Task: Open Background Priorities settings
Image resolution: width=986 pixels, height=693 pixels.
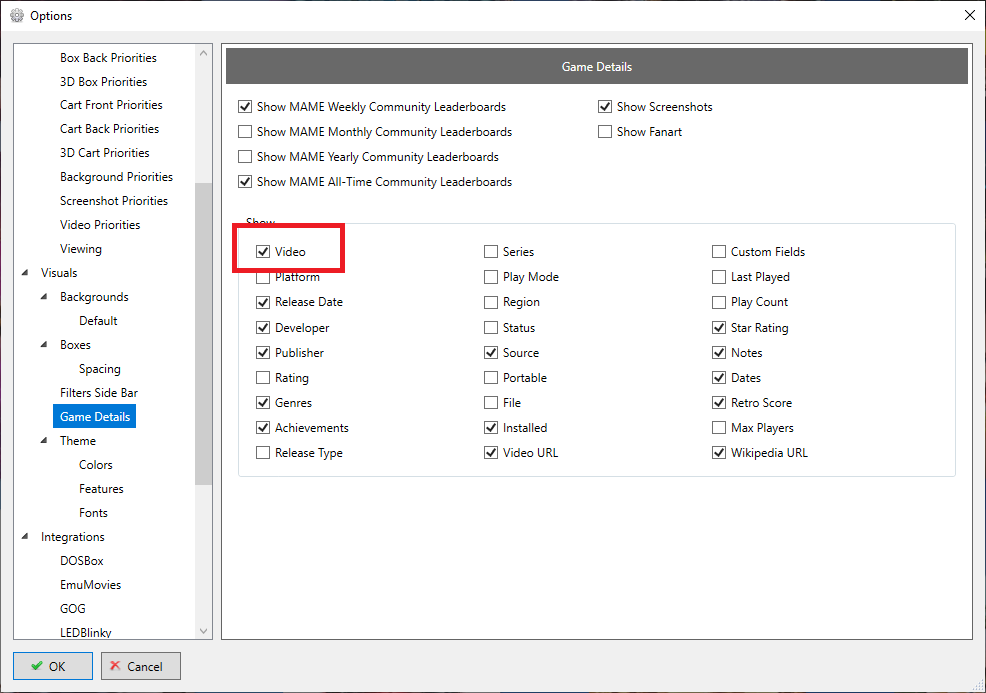Action: click(116, 177)
